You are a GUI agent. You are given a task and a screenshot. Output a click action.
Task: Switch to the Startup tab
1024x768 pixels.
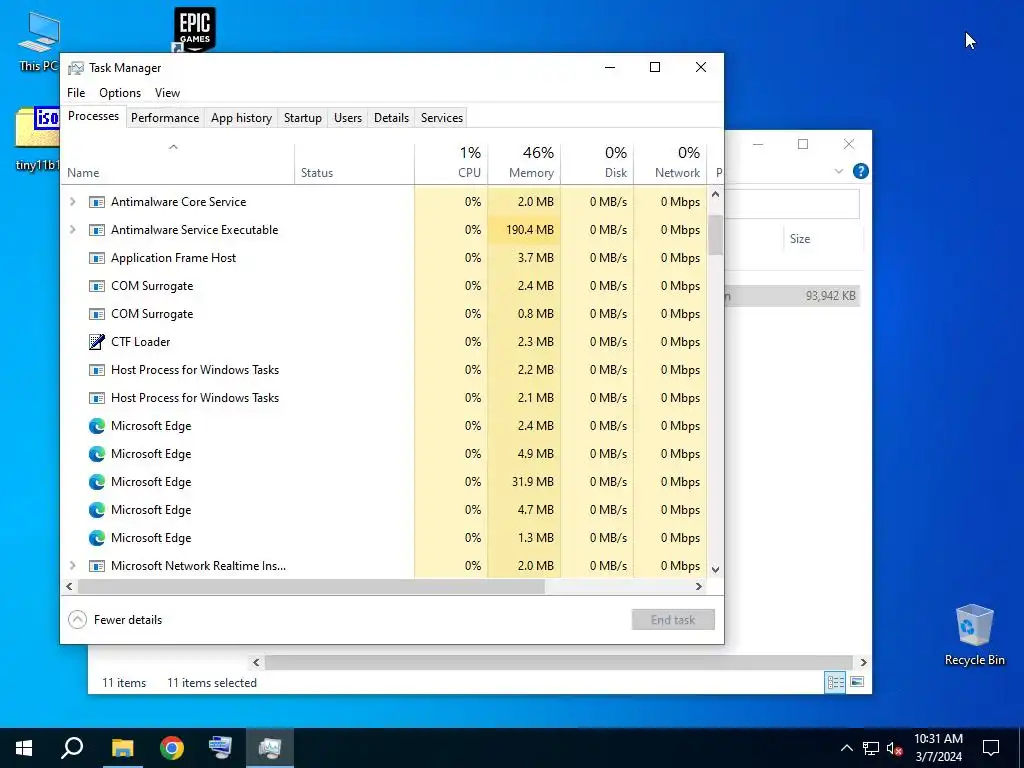[302, 118]
